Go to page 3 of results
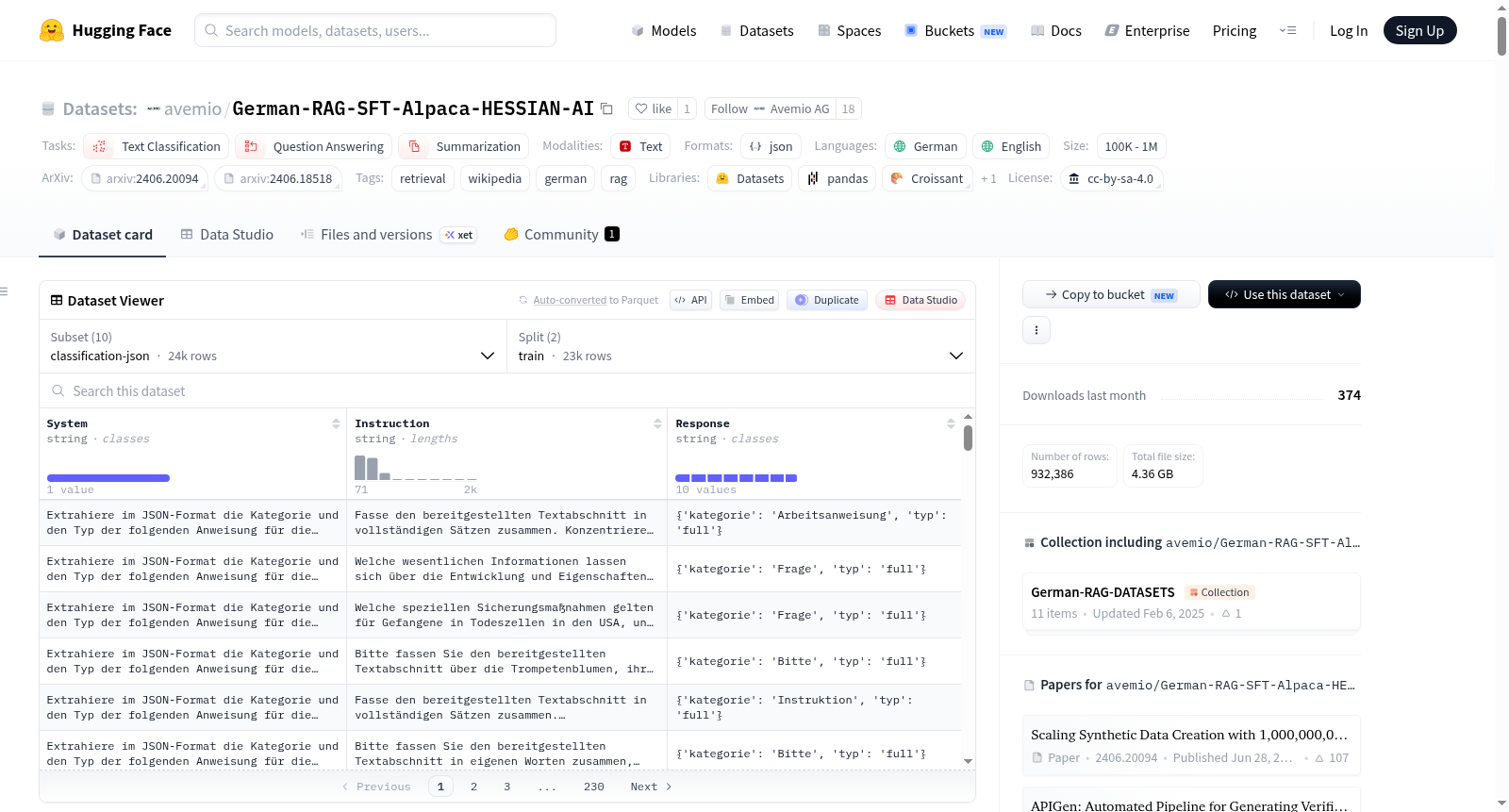Viewport: 1509px width, 812px height. [x=506, y=787]
